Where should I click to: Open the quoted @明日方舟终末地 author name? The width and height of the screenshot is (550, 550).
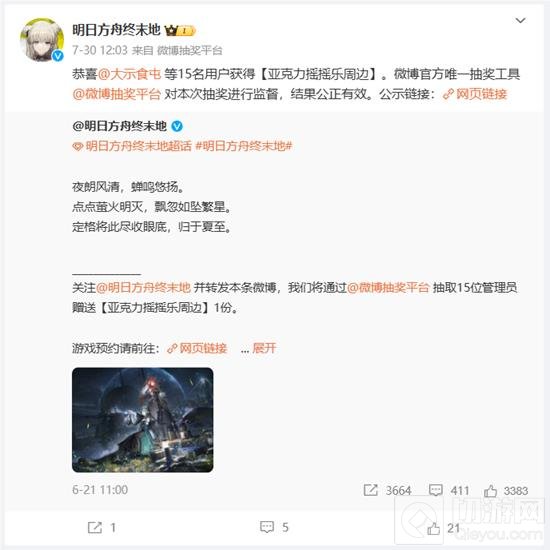coord(119,126)
